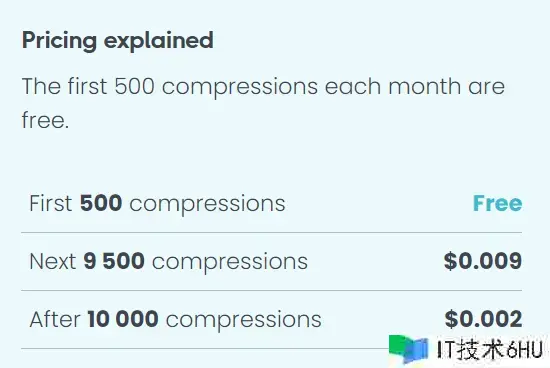Click the word free ending the paragraph
Viewport: 550px width, 368px height.
tap(45, 120)
